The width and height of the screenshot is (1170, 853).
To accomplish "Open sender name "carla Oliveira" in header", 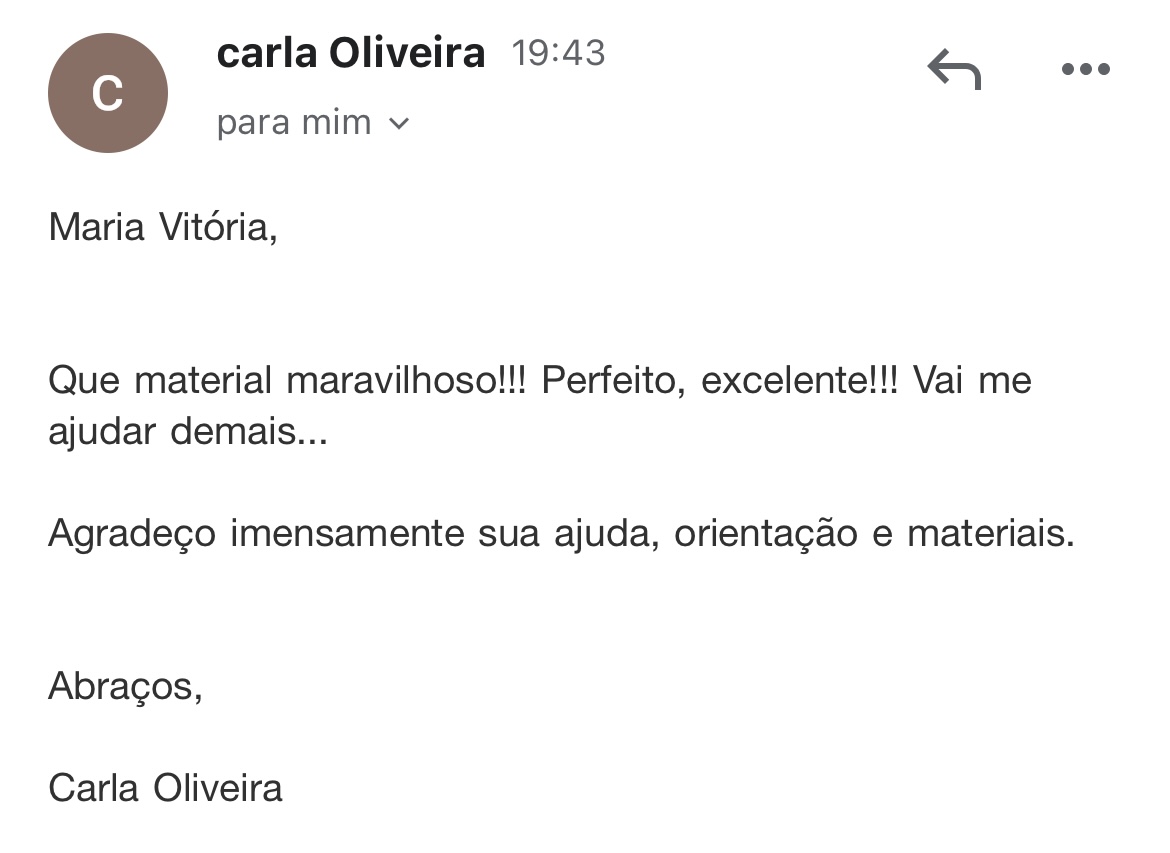I will [x=351, y=53].
